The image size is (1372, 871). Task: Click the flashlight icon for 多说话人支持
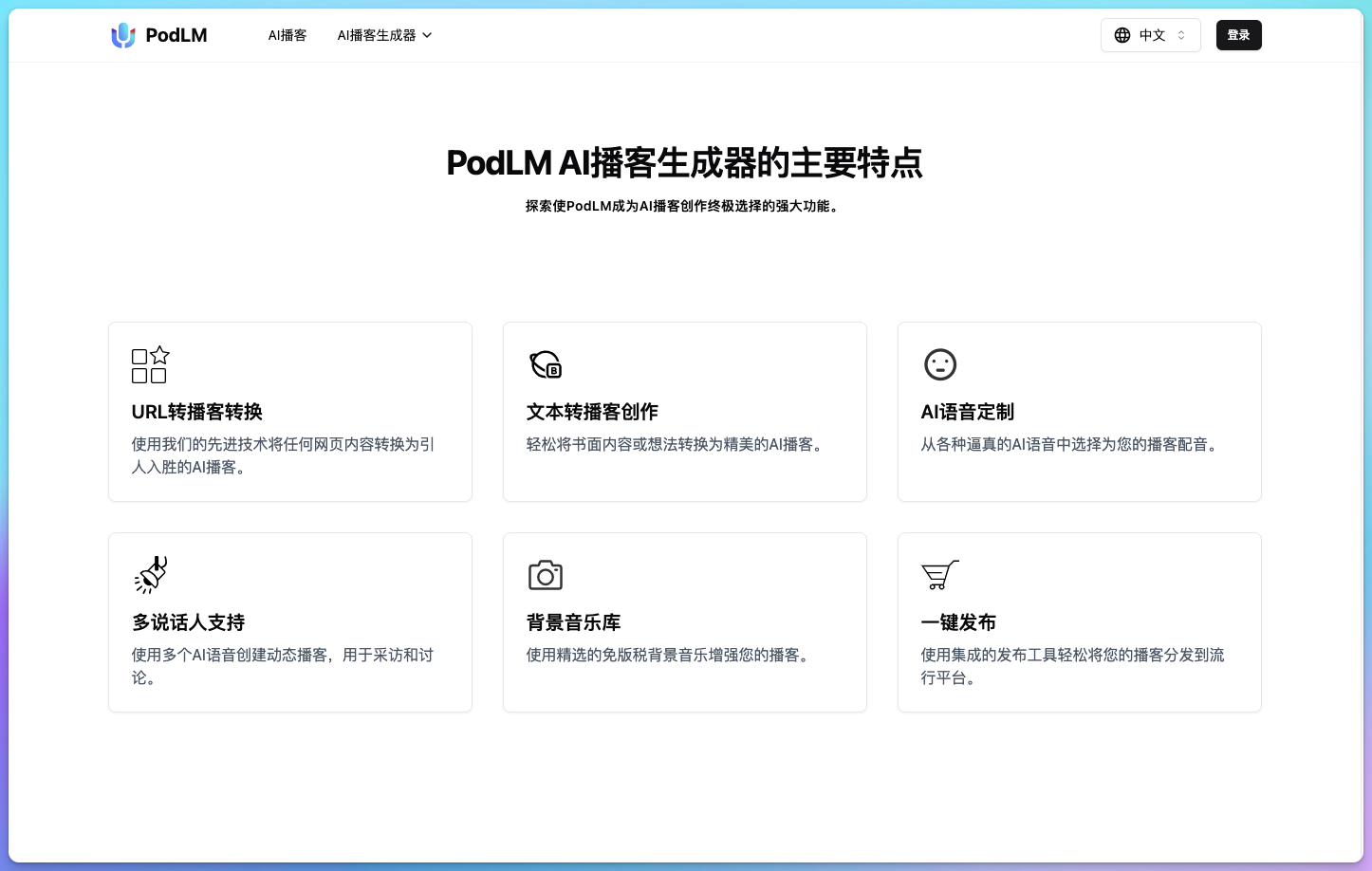click(x=151, y=575)
